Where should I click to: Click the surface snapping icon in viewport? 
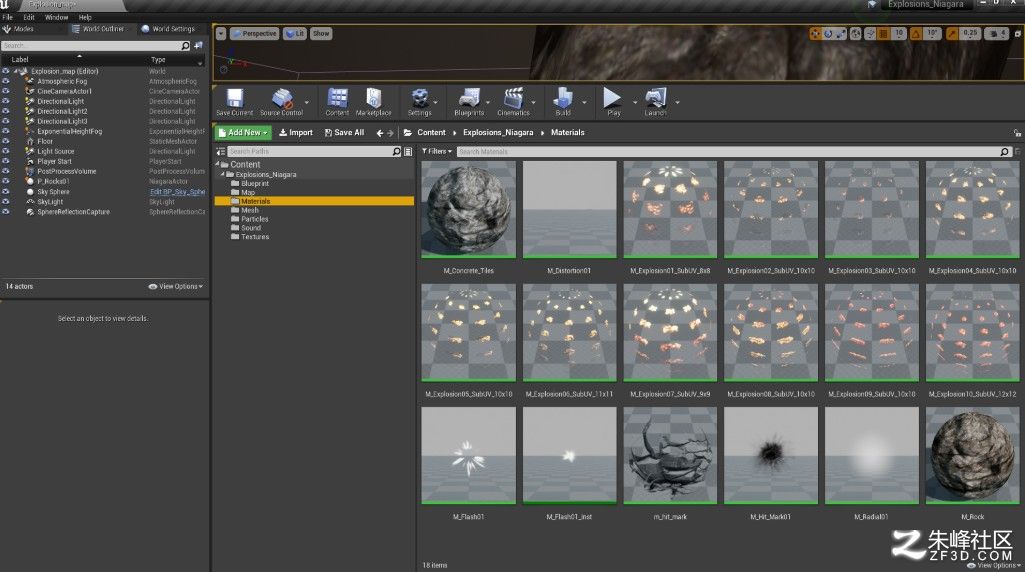coord(870,33)
